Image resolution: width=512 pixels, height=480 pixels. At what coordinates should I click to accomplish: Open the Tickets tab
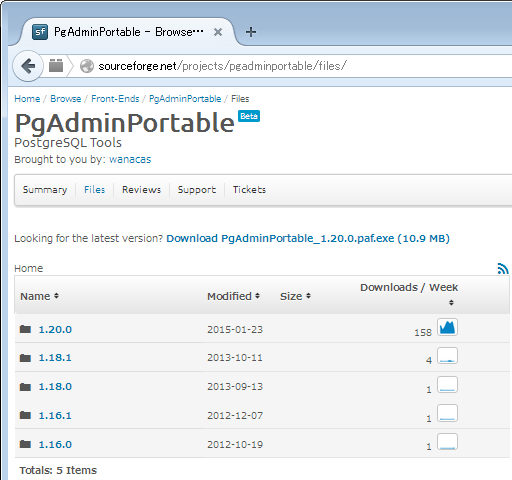click(x=249, y=190)
